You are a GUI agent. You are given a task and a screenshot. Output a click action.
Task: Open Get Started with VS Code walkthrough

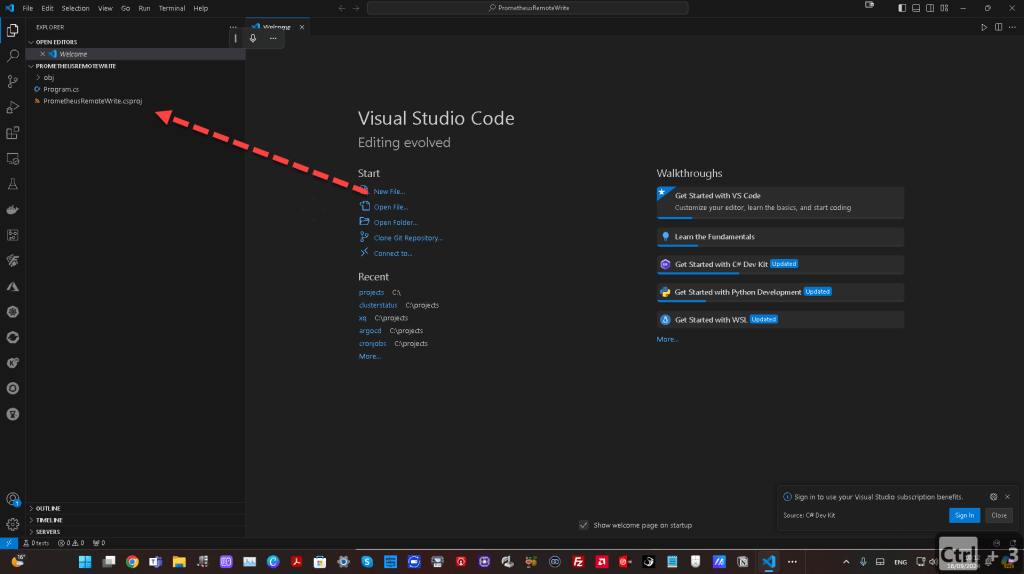(x=780, y=202)
